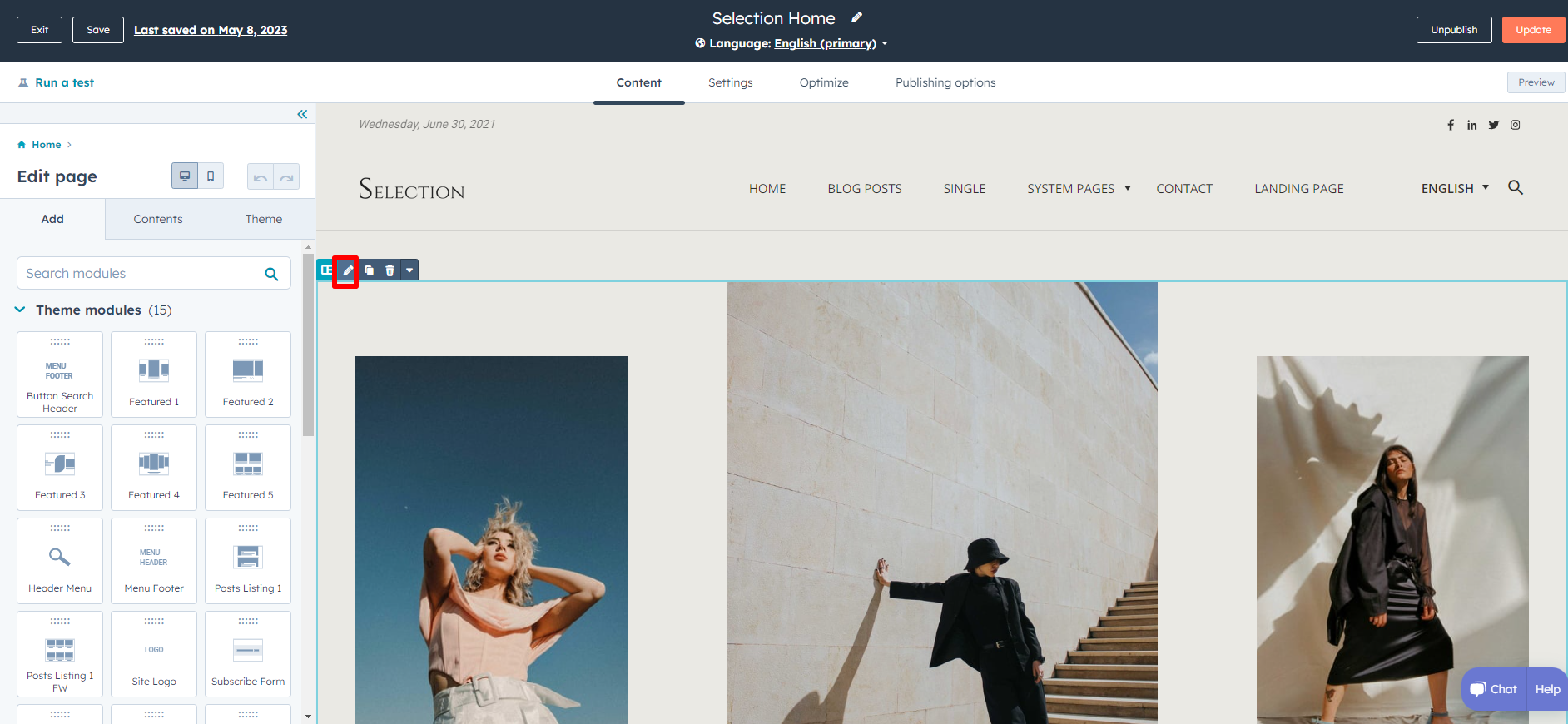Collapse the left sidebar panel

(302, 114)
